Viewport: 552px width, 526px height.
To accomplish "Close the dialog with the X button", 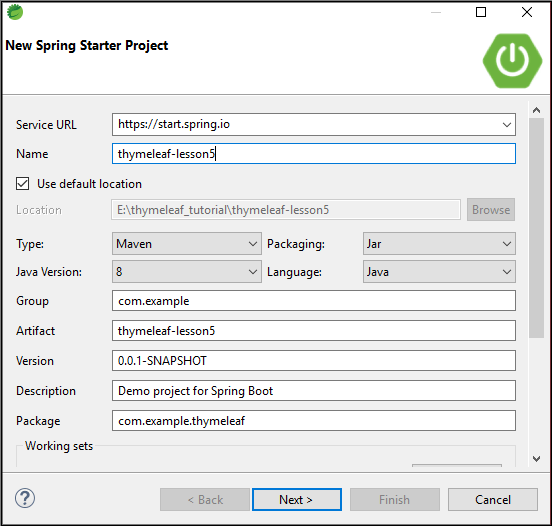I will [527, 12].
